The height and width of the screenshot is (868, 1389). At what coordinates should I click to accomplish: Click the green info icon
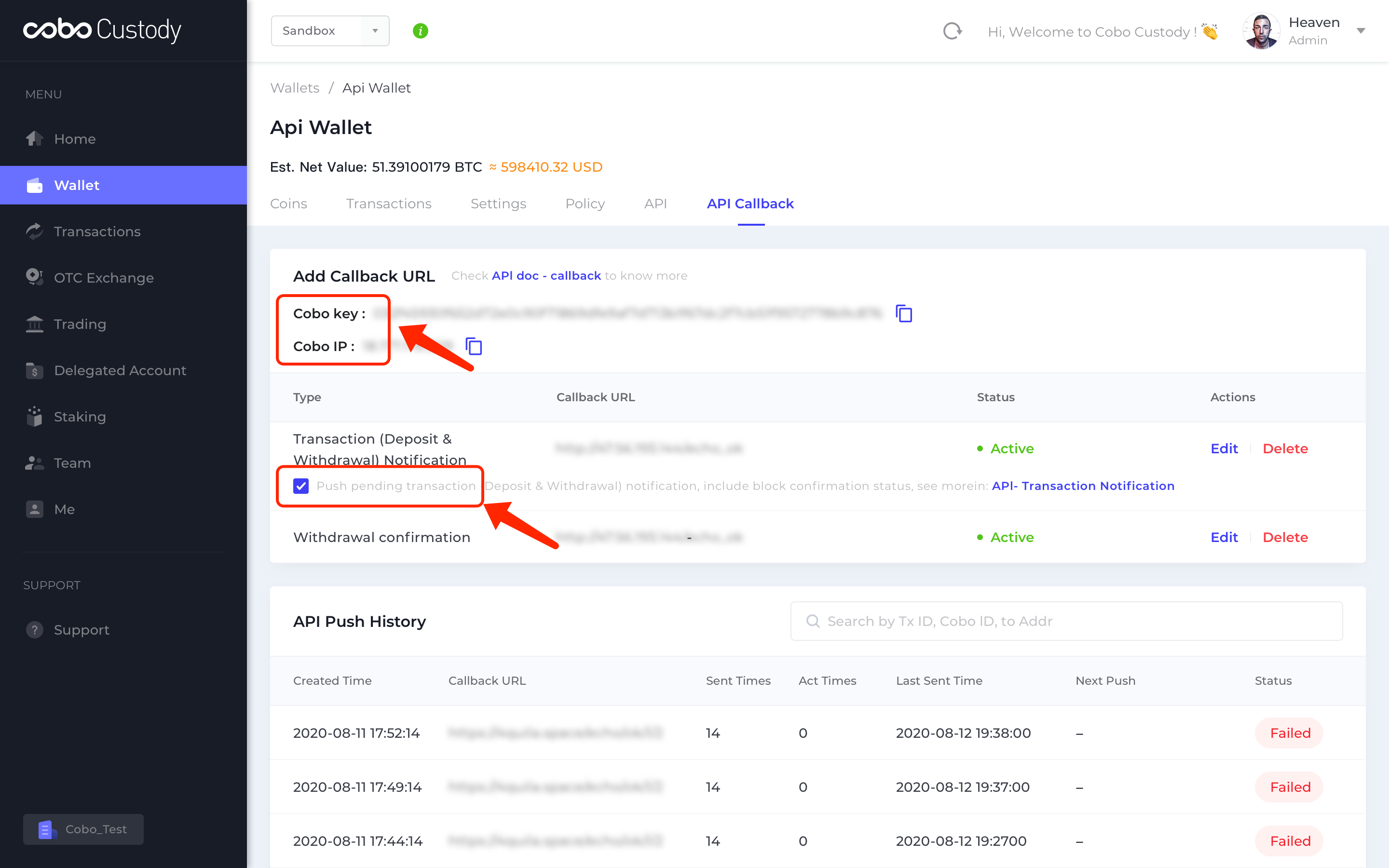(x=420, y=31)
